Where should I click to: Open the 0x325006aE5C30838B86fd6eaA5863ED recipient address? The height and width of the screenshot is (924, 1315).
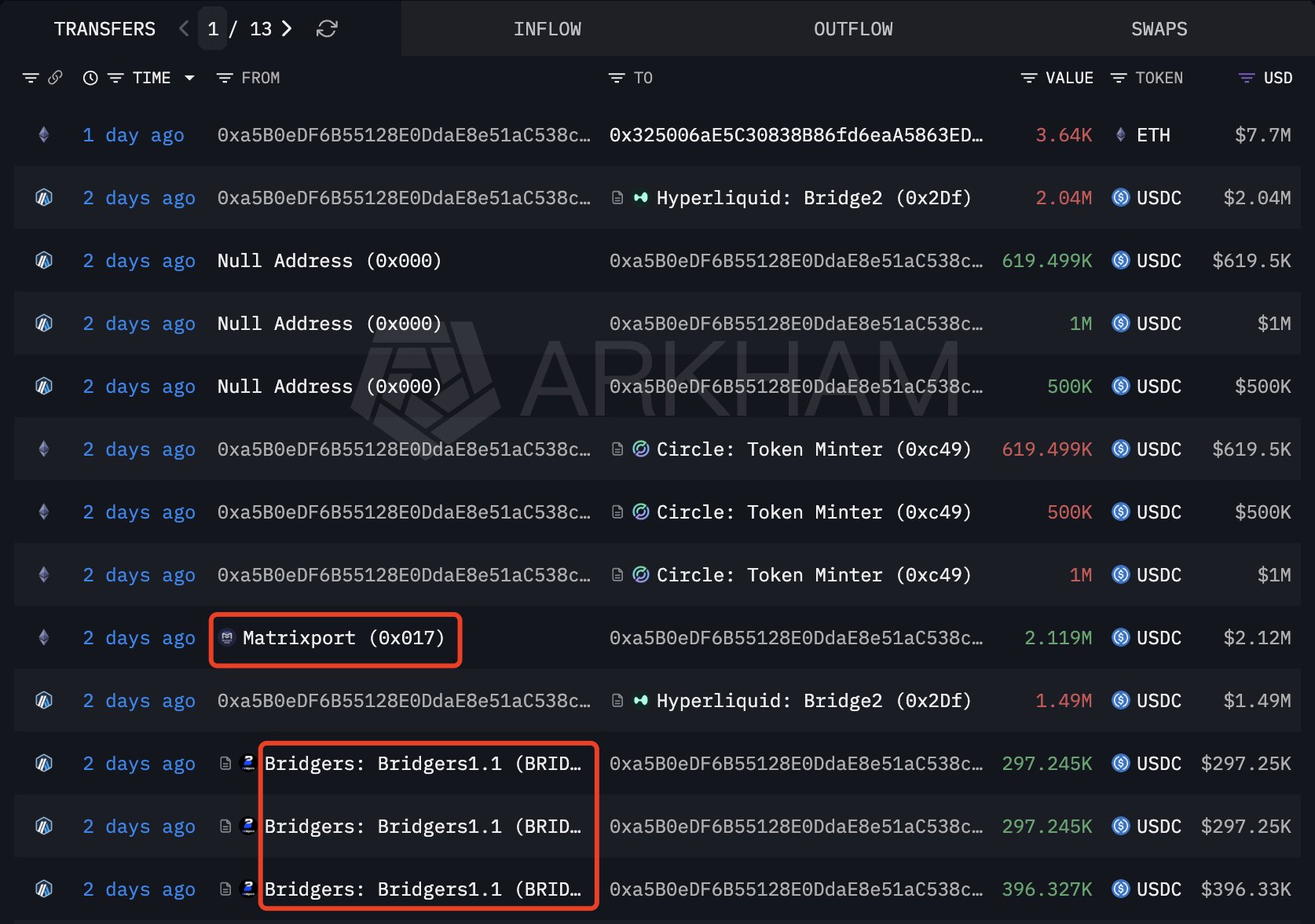(x=796, y=135)
